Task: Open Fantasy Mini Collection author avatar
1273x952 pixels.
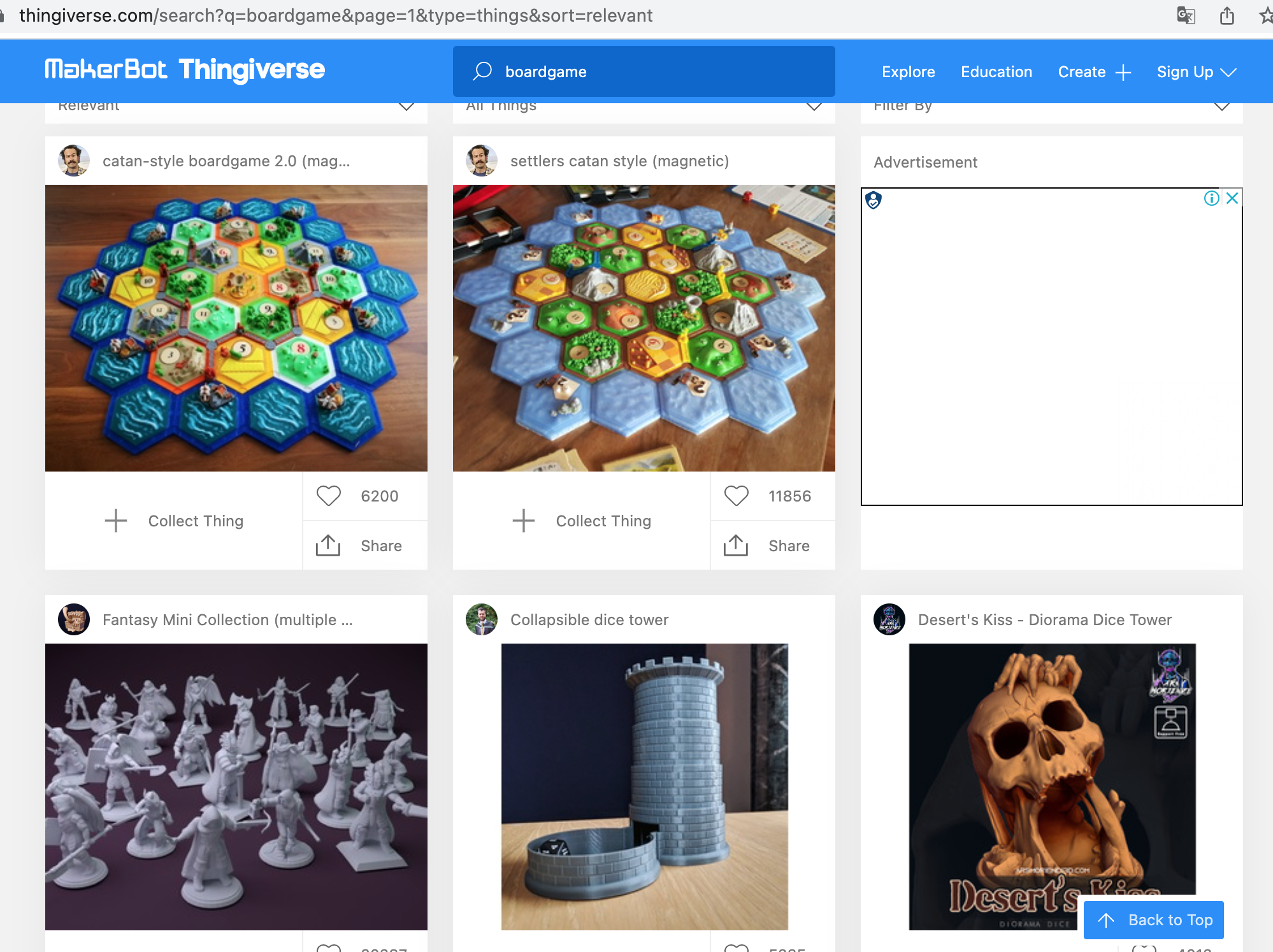Action: (x=74, y=619)
